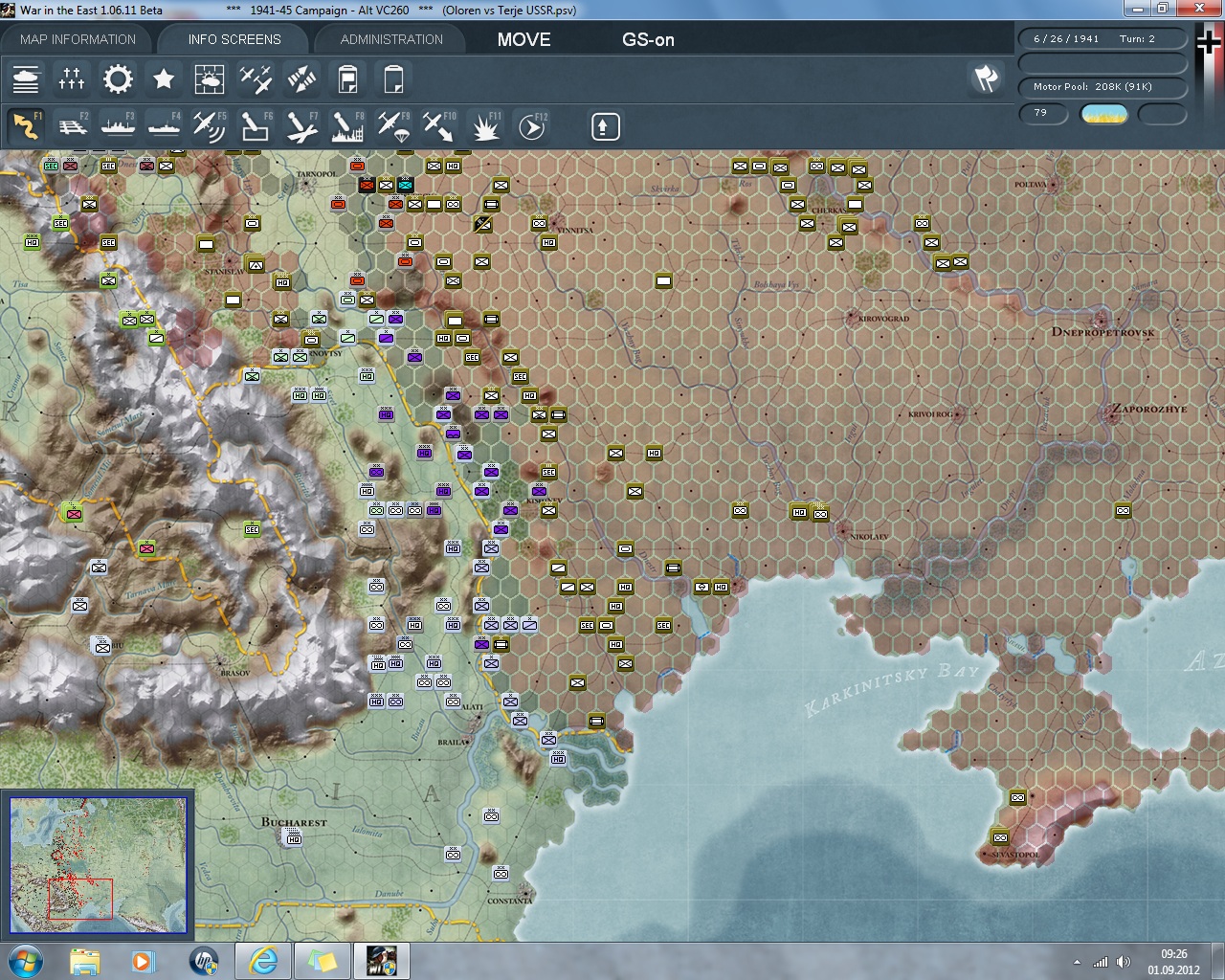Click the Nikolaev city label on map
Screen dimensions: 1225x980
pos(868,537)
